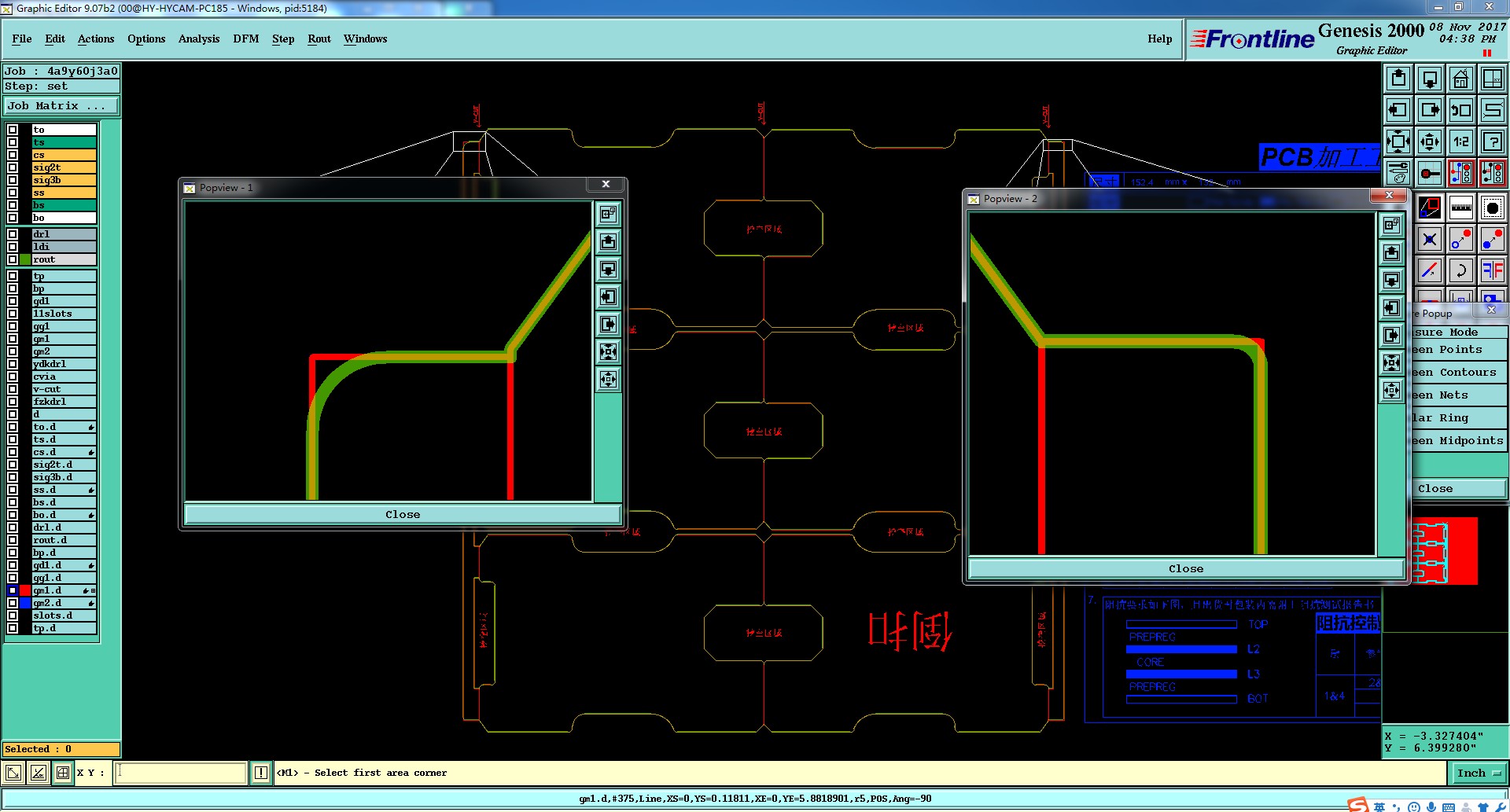The width and height of the screenshot is (1510, 812).
Task: Click the red color swatch of gm1.d
Action: (x=25, y=590)
